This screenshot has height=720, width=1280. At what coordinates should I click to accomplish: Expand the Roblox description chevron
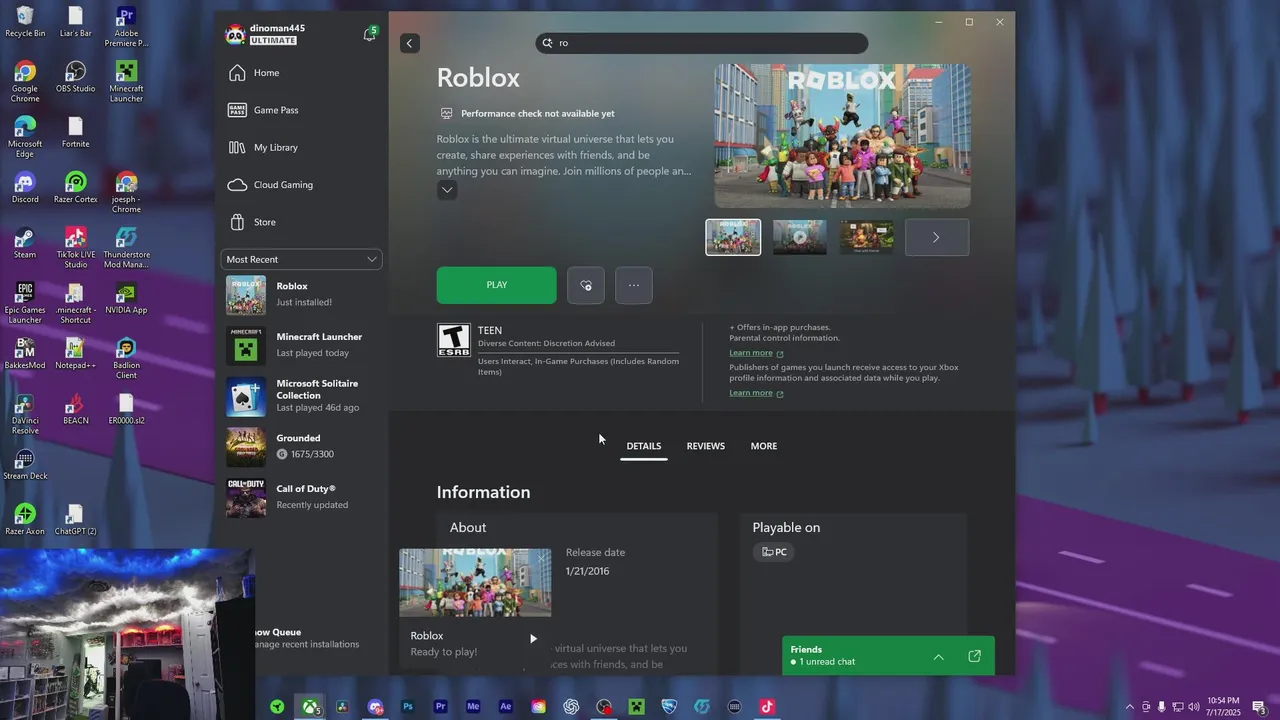(447, 190)
